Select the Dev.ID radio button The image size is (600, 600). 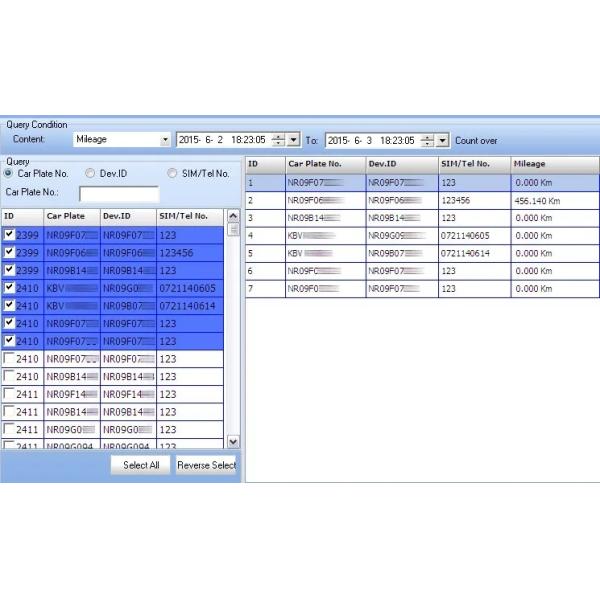pos(91,173)
